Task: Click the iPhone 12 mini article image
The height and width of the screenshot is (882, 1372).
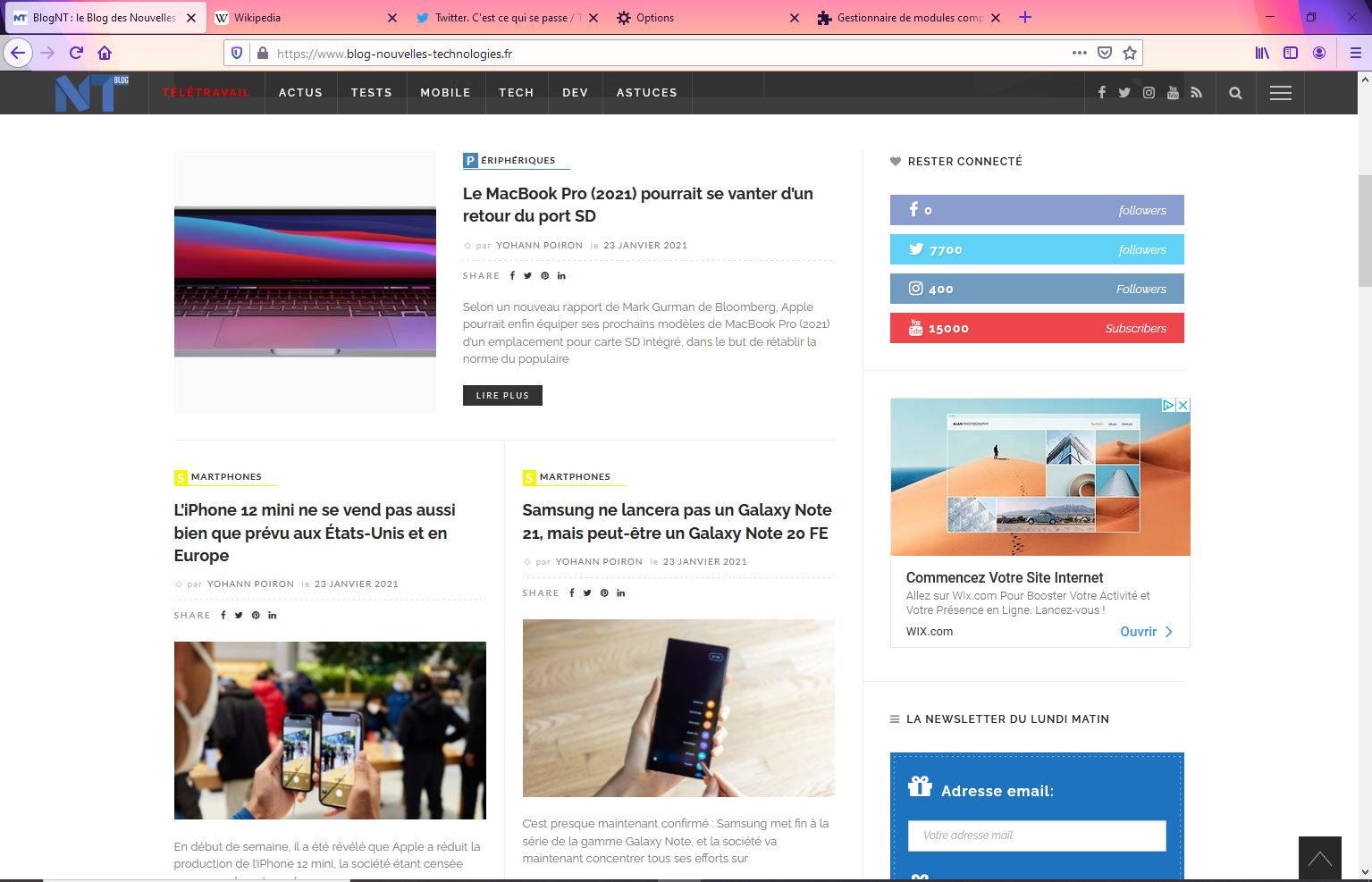Action: pyautogui.click(x=330, y=730)
